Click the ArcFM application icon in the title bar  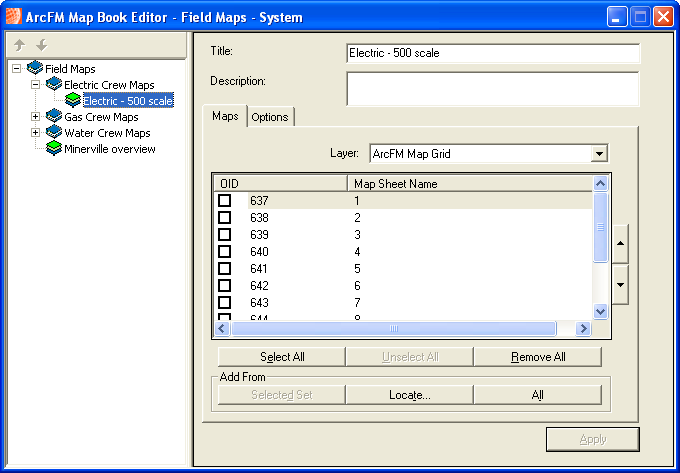click(x=13, y=16)
